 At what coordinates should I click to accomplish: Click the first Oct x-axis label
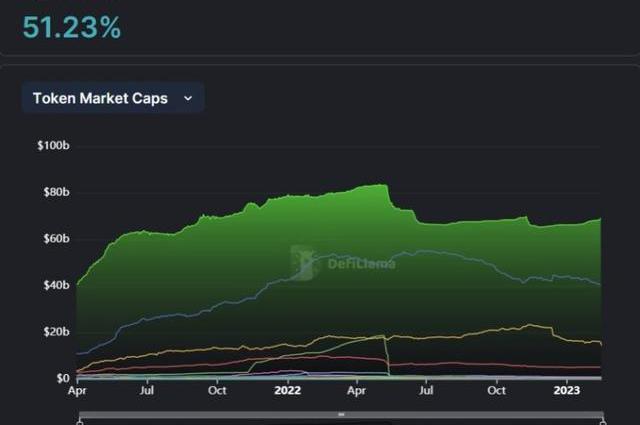coord(217,393)
